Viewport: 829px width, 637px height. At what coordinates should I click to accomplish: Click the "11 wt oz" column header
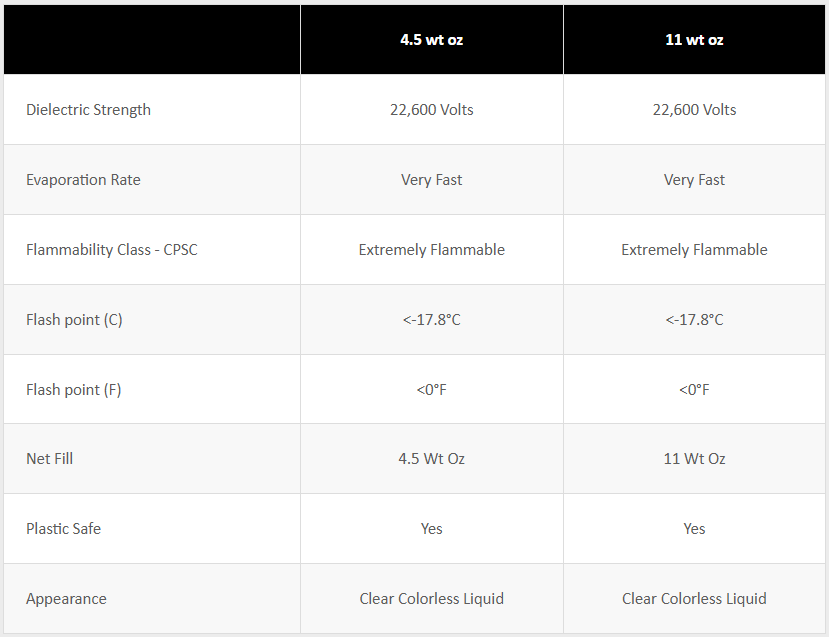point(694,40)
